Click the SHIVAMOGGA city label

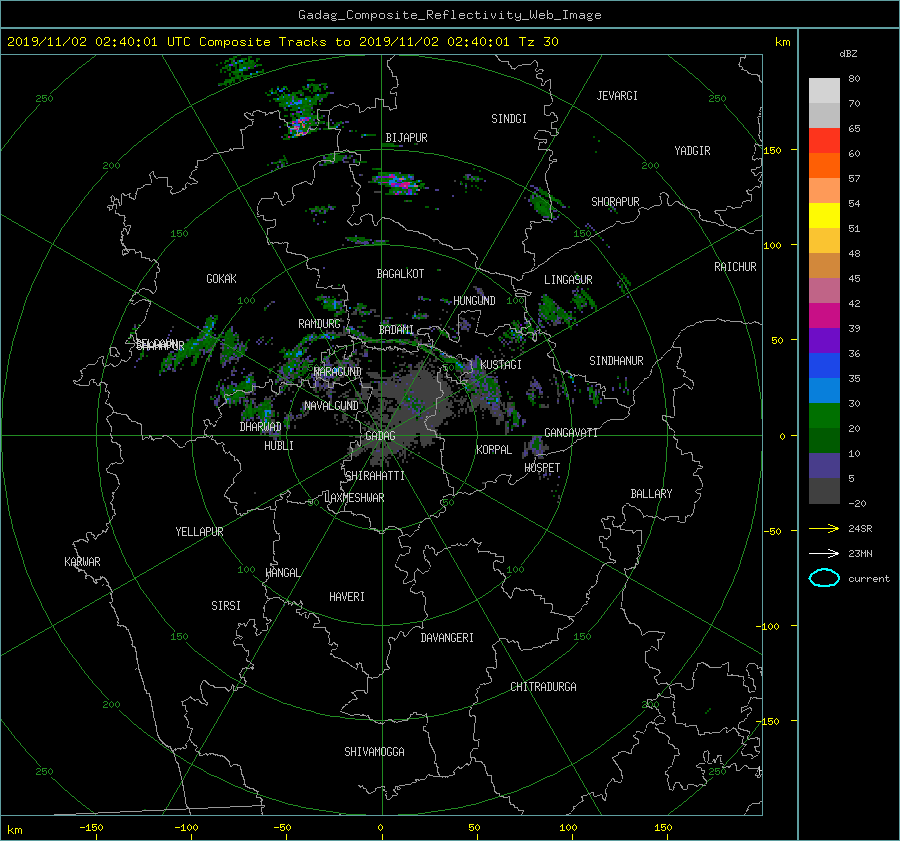[x=374, y=751]
